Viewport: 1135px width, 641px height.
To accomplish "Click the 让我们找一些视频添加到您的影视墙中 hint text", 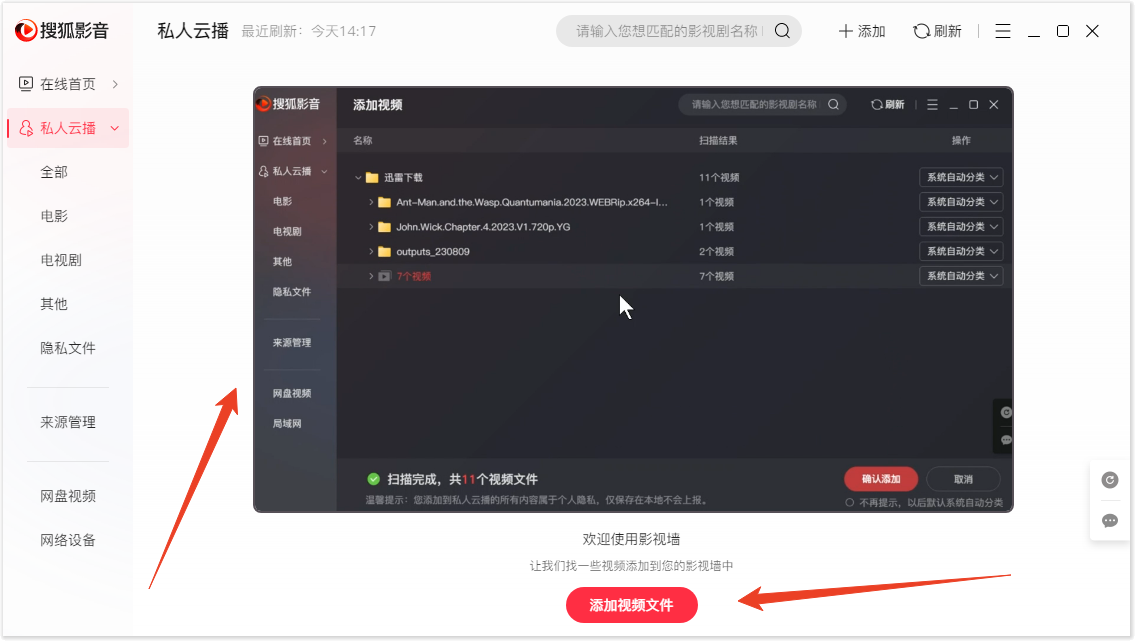I will [x=631, y=566].
